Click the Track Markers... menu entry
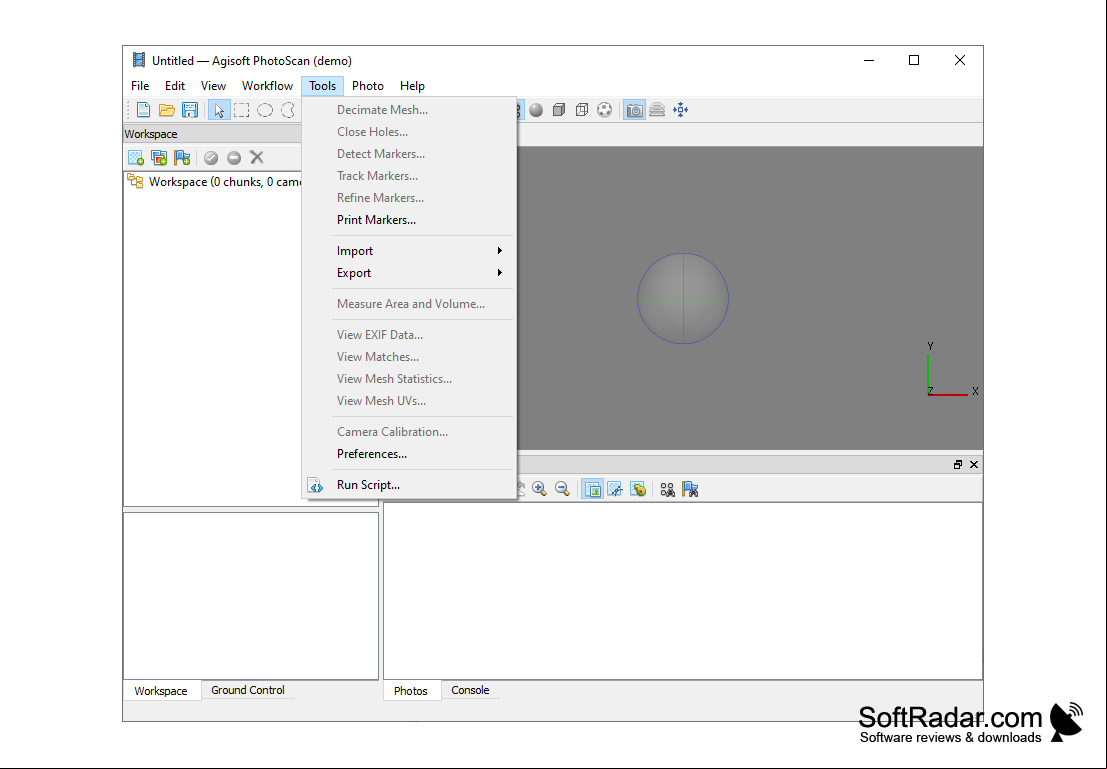Image resolution: width=1107 pixels, height=769 pixels. tap(409, 175)
